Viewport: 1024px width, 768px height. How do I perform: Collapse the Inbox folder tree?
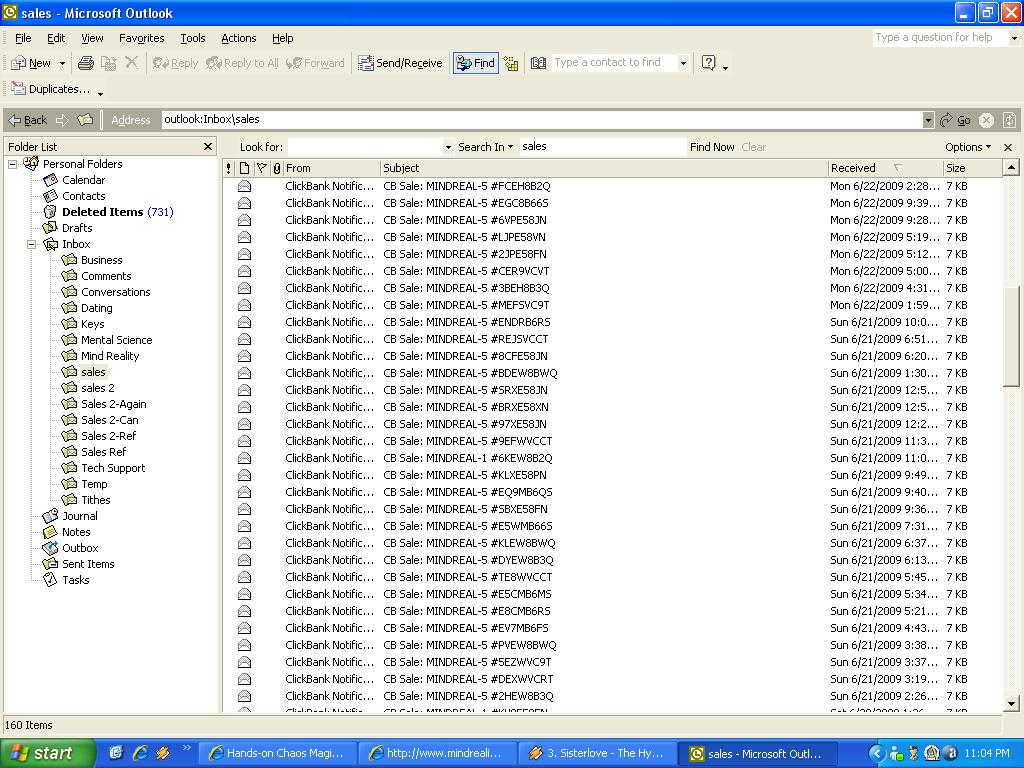(x=31, y=244)
